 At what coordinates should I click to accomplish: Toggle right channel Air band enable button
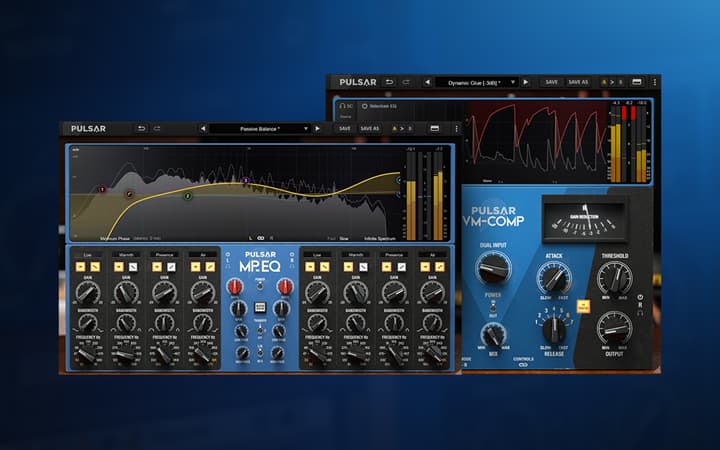(425, 267)
